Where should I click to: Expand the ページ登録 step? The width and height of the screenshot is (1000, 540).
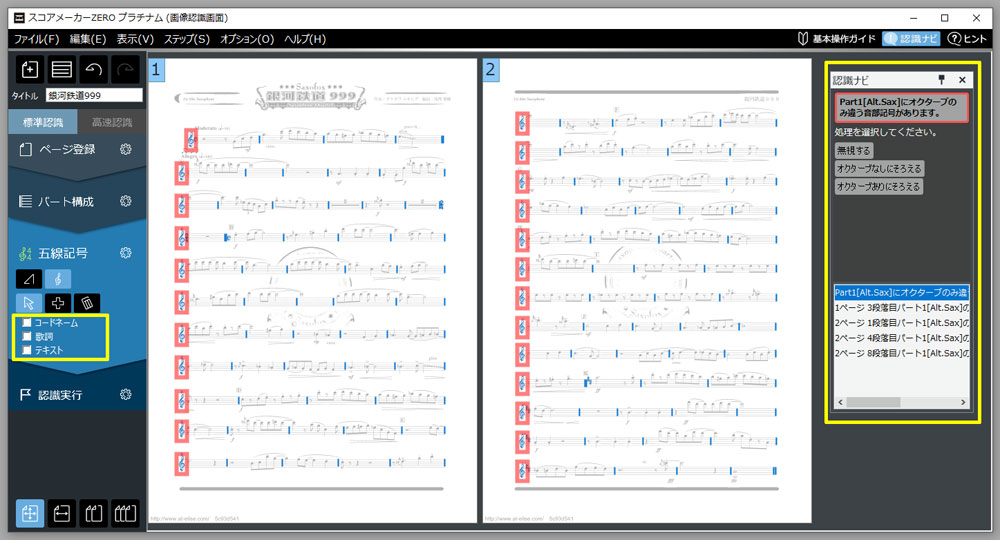[x=66, y=149]
